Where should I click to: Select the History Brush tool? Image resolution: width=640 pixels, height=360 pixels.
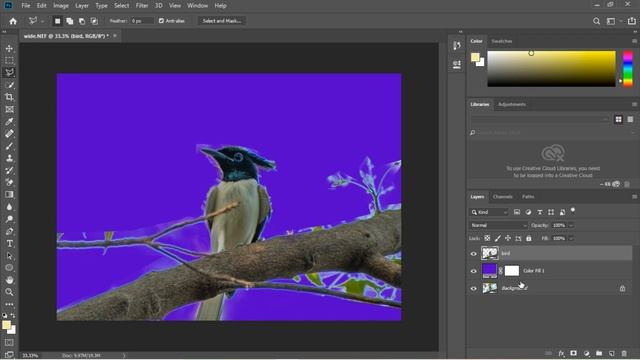(x=9, y=170)
